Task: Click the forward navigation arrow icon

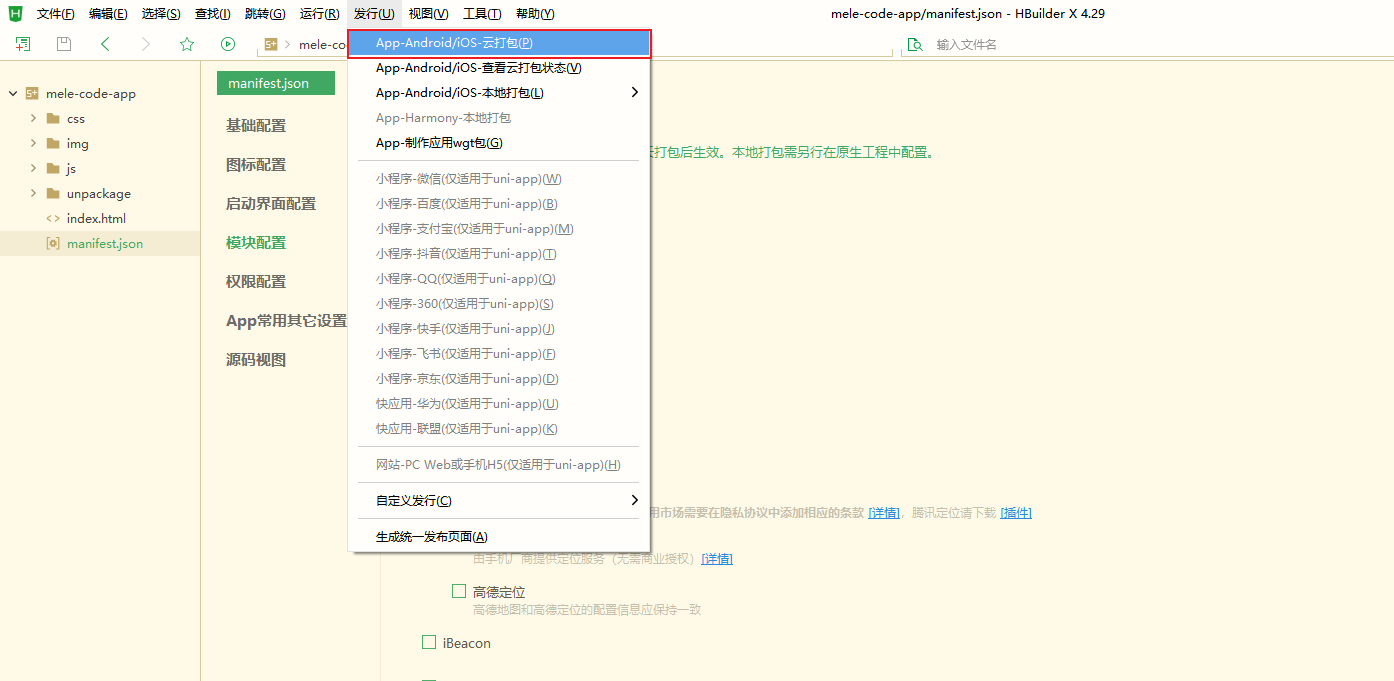Action: coord(147,44)
